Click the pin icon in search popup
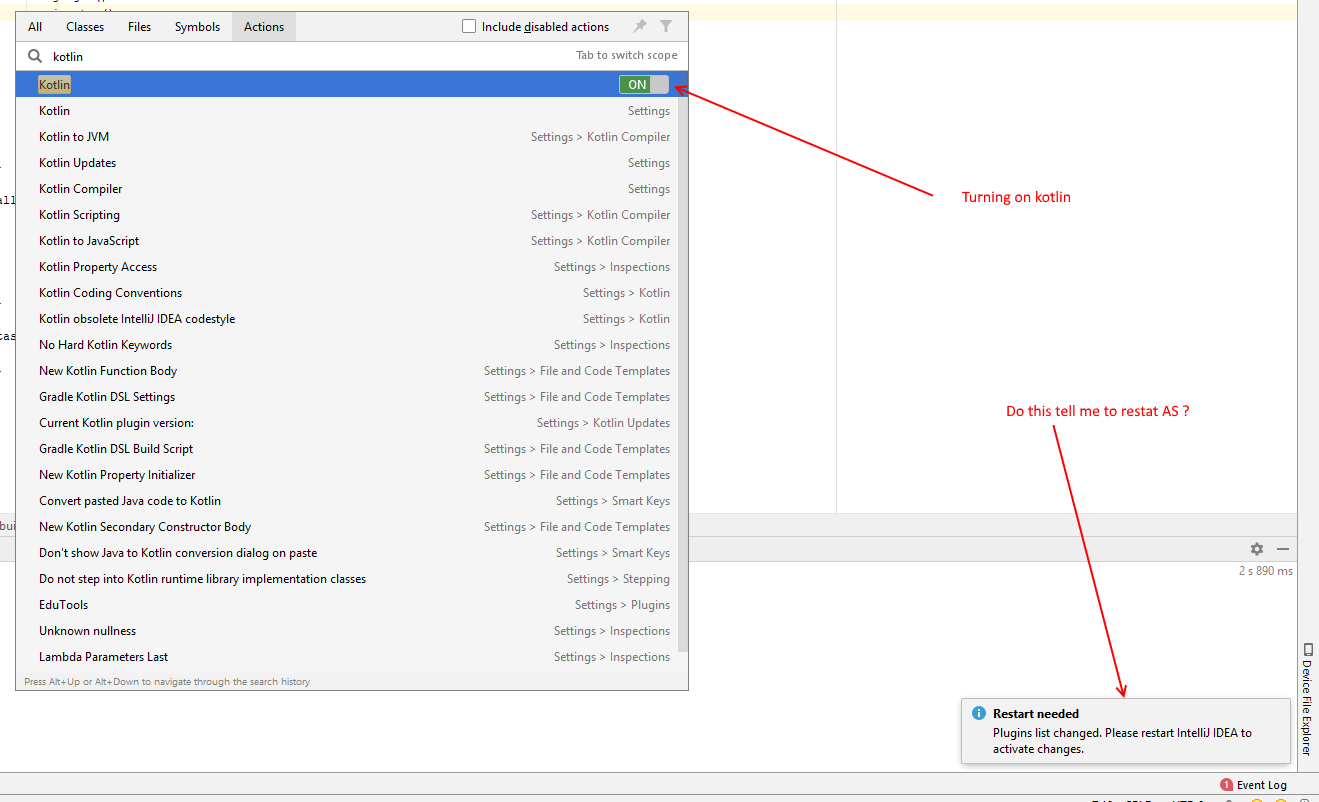Image resolution: width=1319 pixels, height=802 pixels. [x=640, y=27]
